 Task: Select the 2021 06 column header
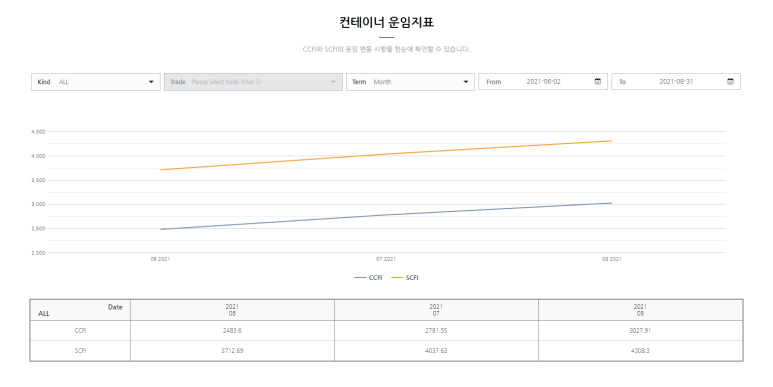pyautogui.click(x=232, y=310)
